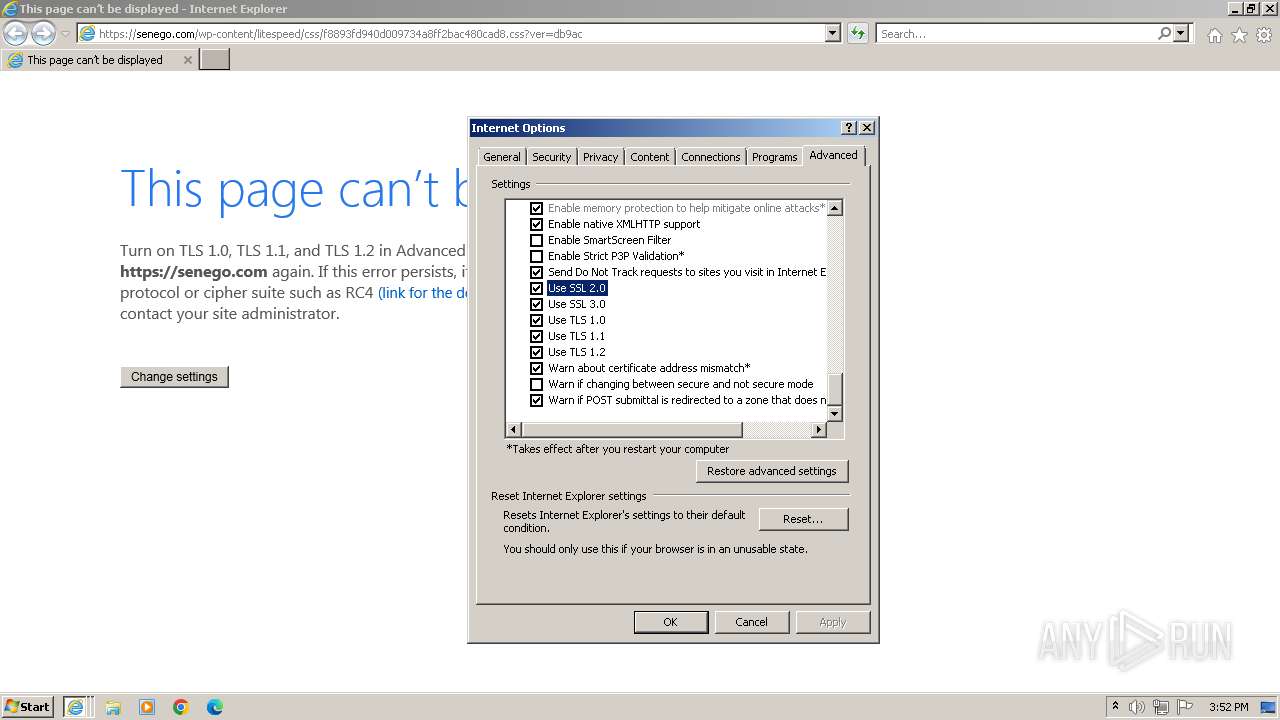This screenshot has width=1280, height=720.
Task: Confirm with the OK button
Action: [x=670, y=622]
